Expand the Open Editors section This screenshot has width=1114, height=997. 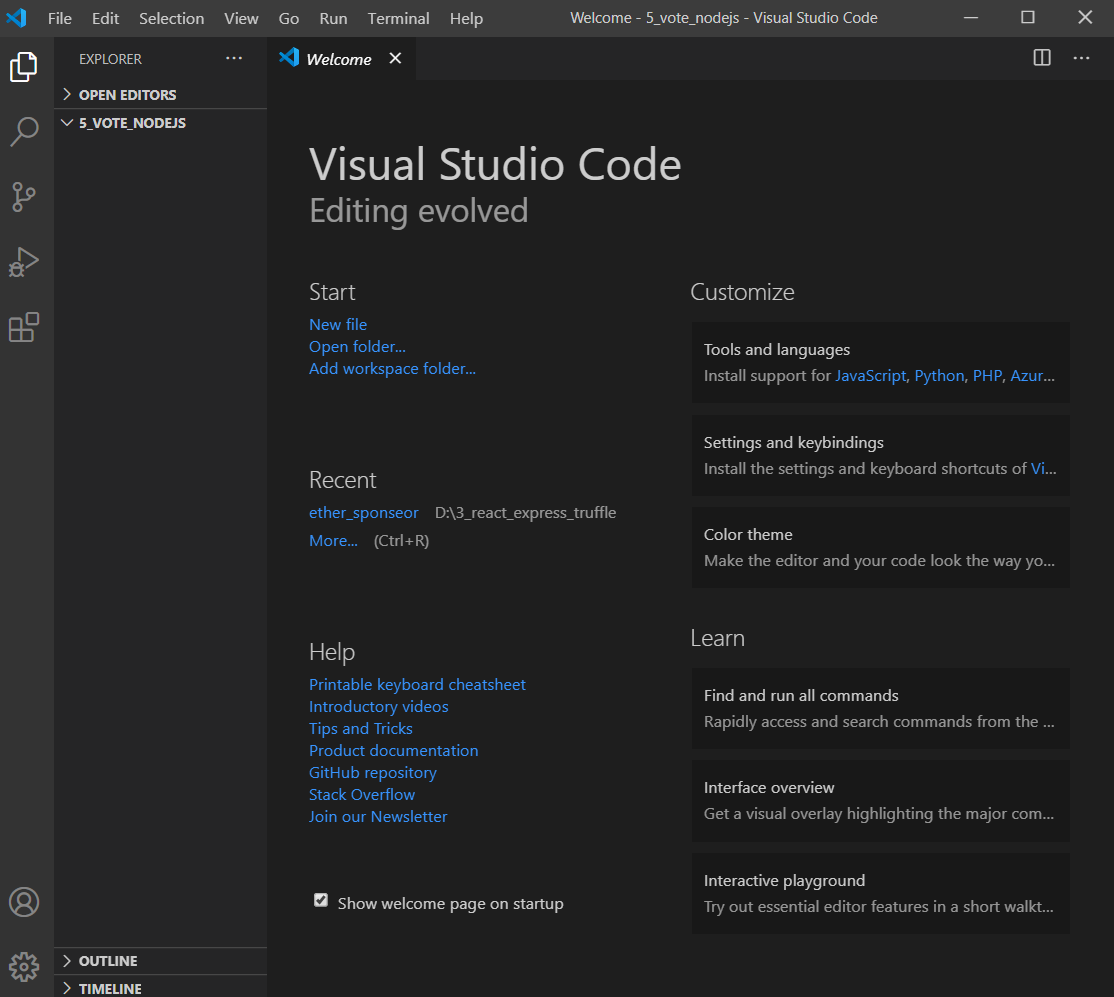tap(127, 95)
